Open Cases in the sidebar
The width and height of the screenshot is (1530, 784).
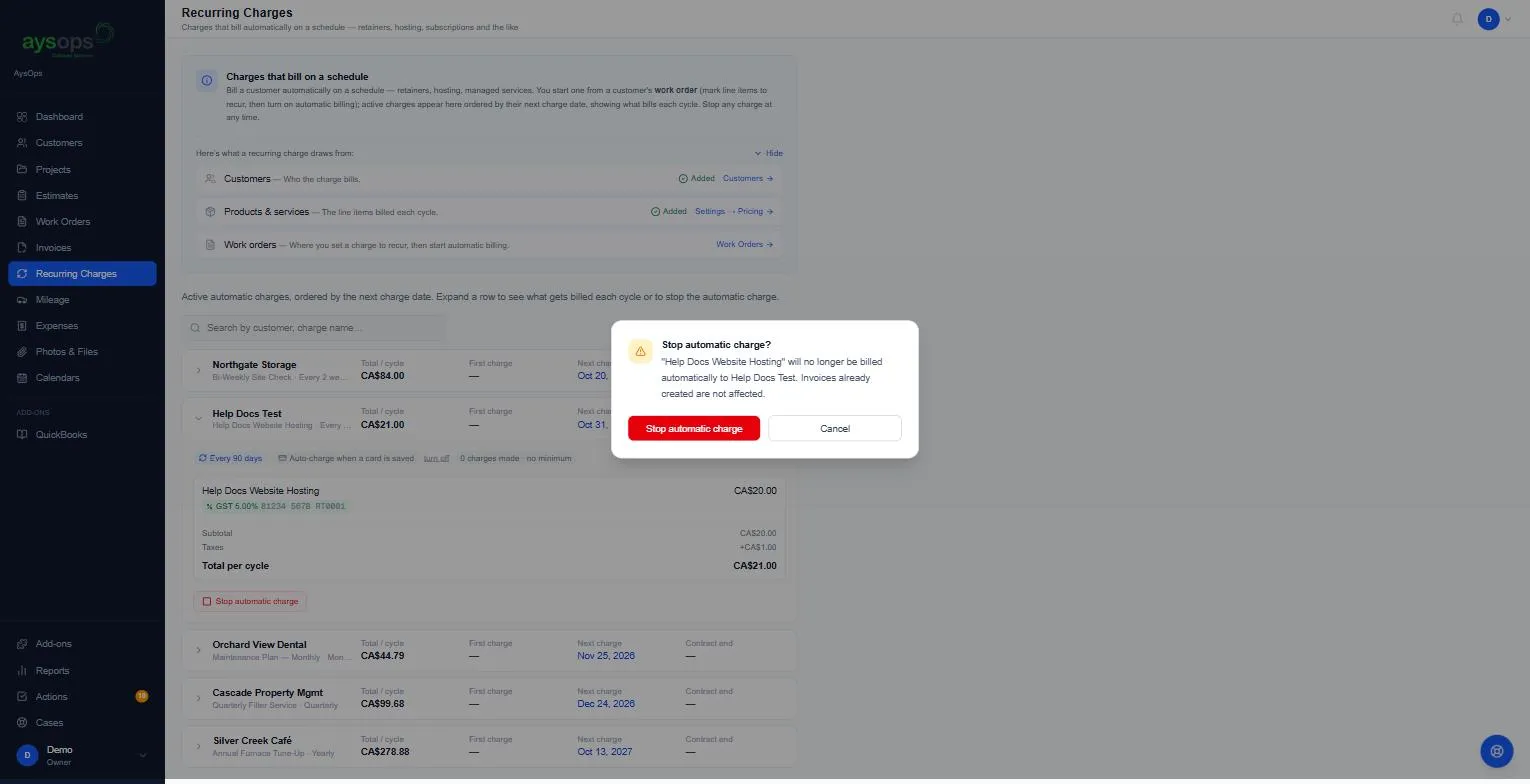point(82,722)
